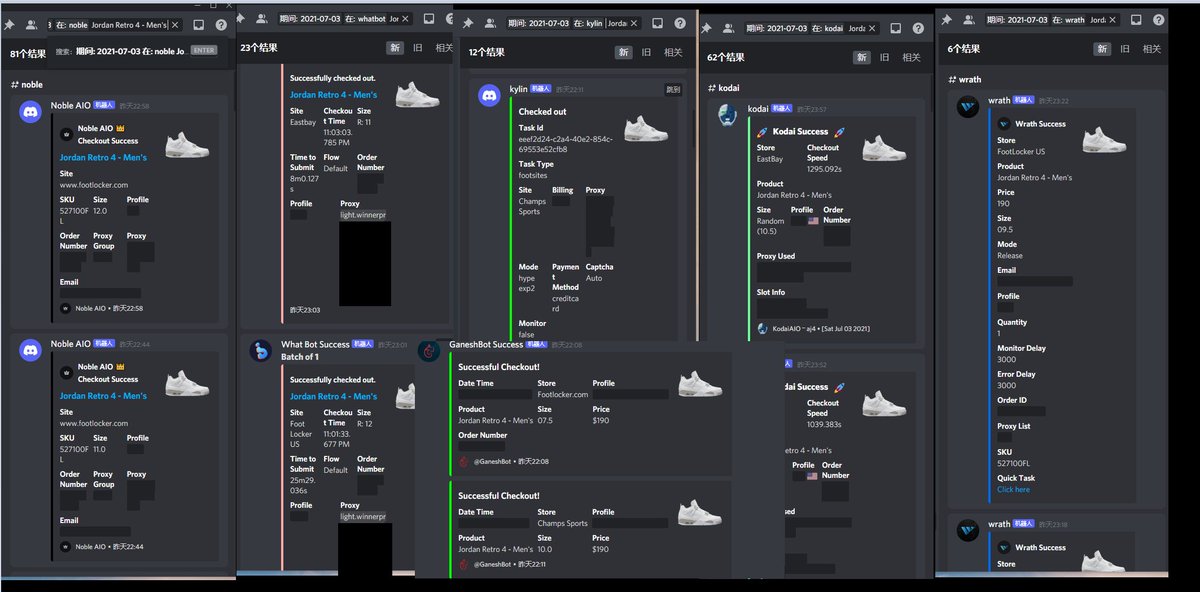This screenshot has height=592, width=1200.
Task: Select 新 sort tab in whatbot results
Action: pyautogui.click(x=395, y=47)
